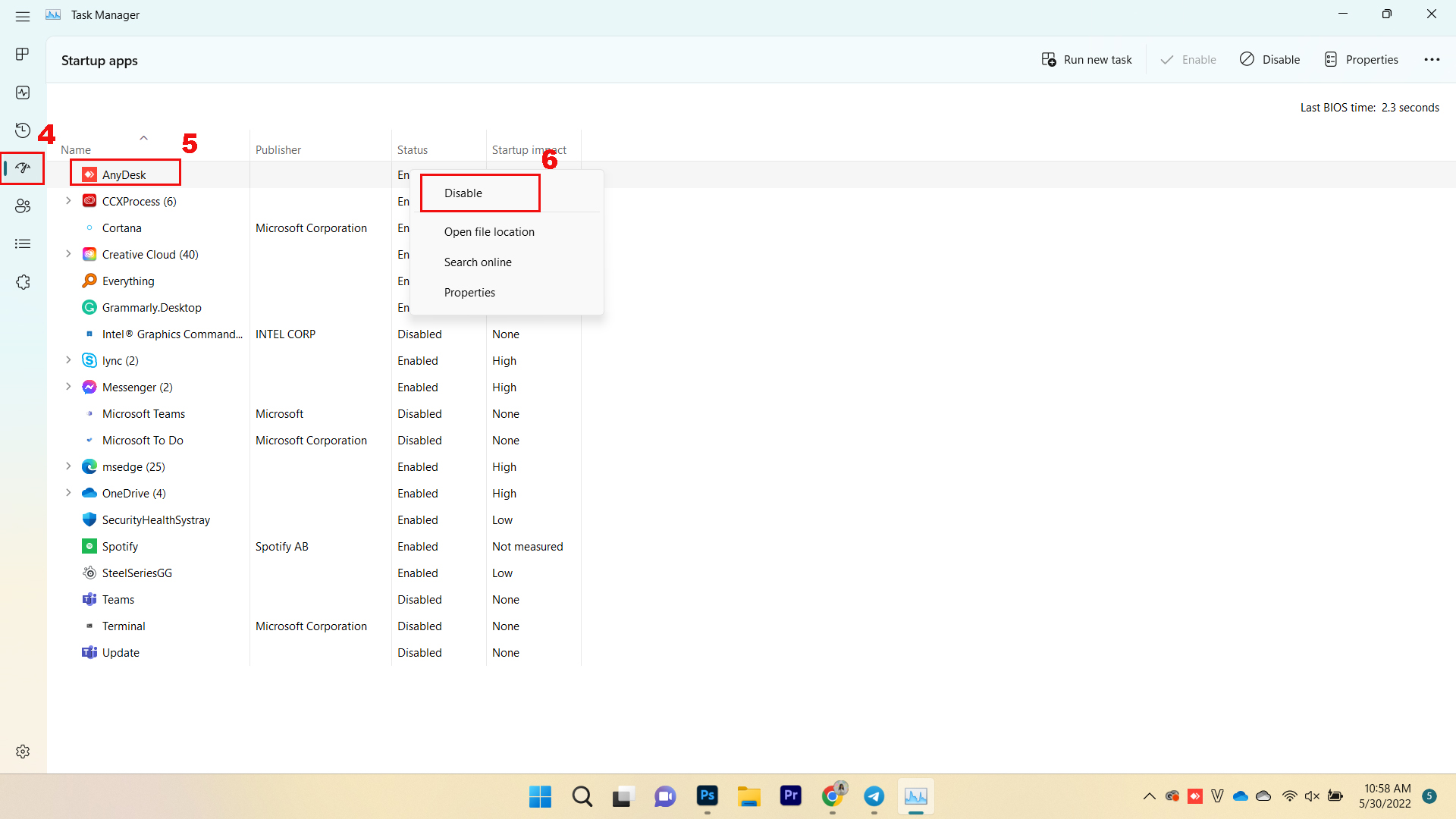Click the CCXProcess app icon
The width and height of the screenshot is (1456, 819).
click(x=89, y=201)
